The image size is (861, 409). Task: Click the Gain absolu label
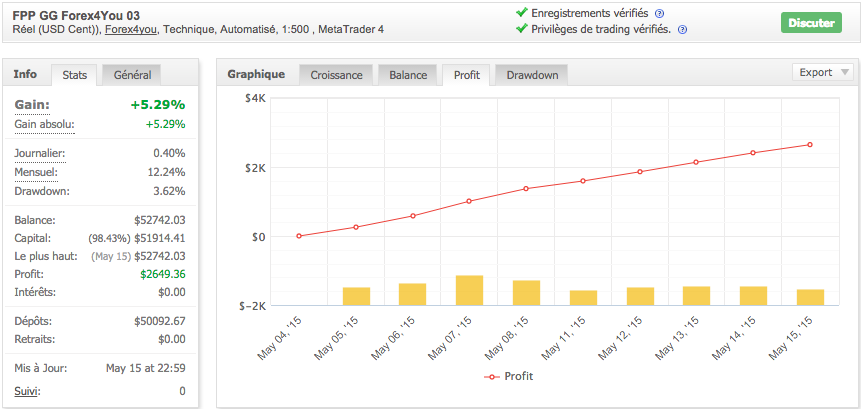tap(44, 124)
